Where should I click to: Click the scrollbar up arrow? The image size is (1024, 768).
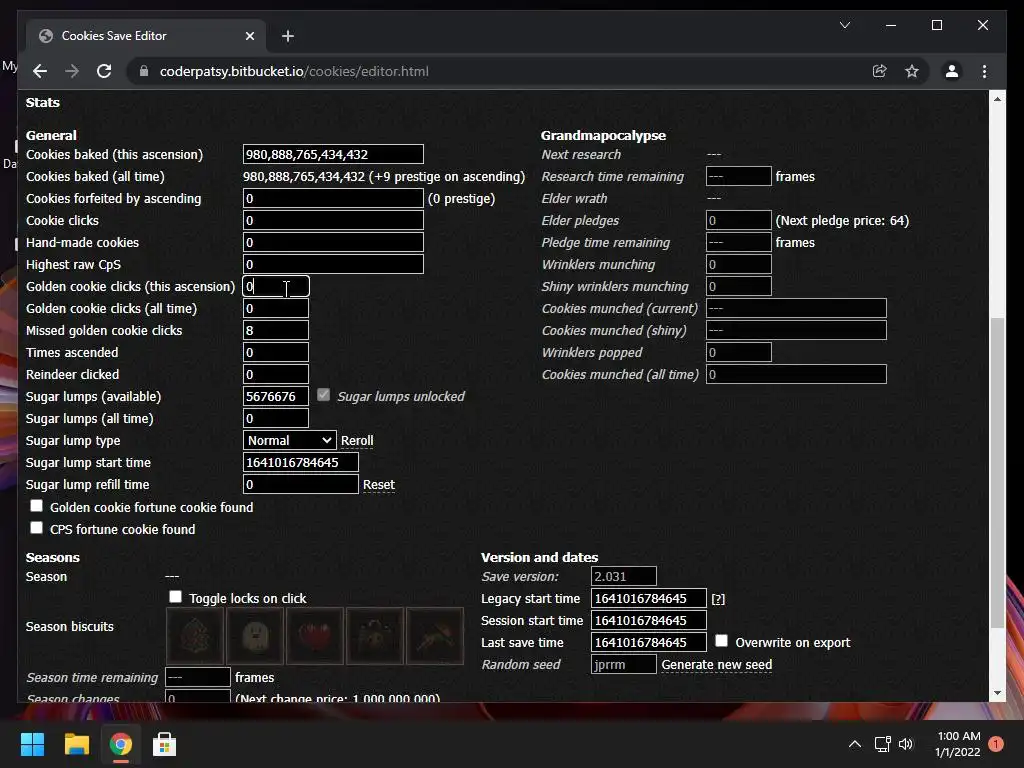997,99
